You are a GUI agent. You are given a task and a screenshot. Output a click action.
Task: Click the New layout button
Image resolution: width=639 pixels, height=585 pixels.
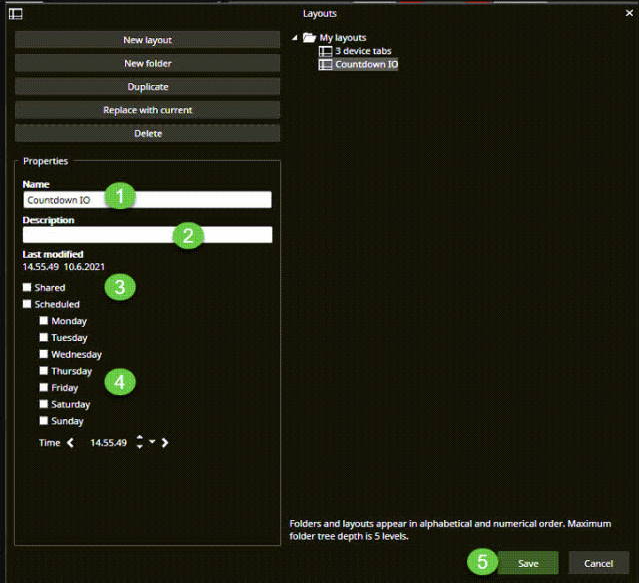(x=147, y=40)
